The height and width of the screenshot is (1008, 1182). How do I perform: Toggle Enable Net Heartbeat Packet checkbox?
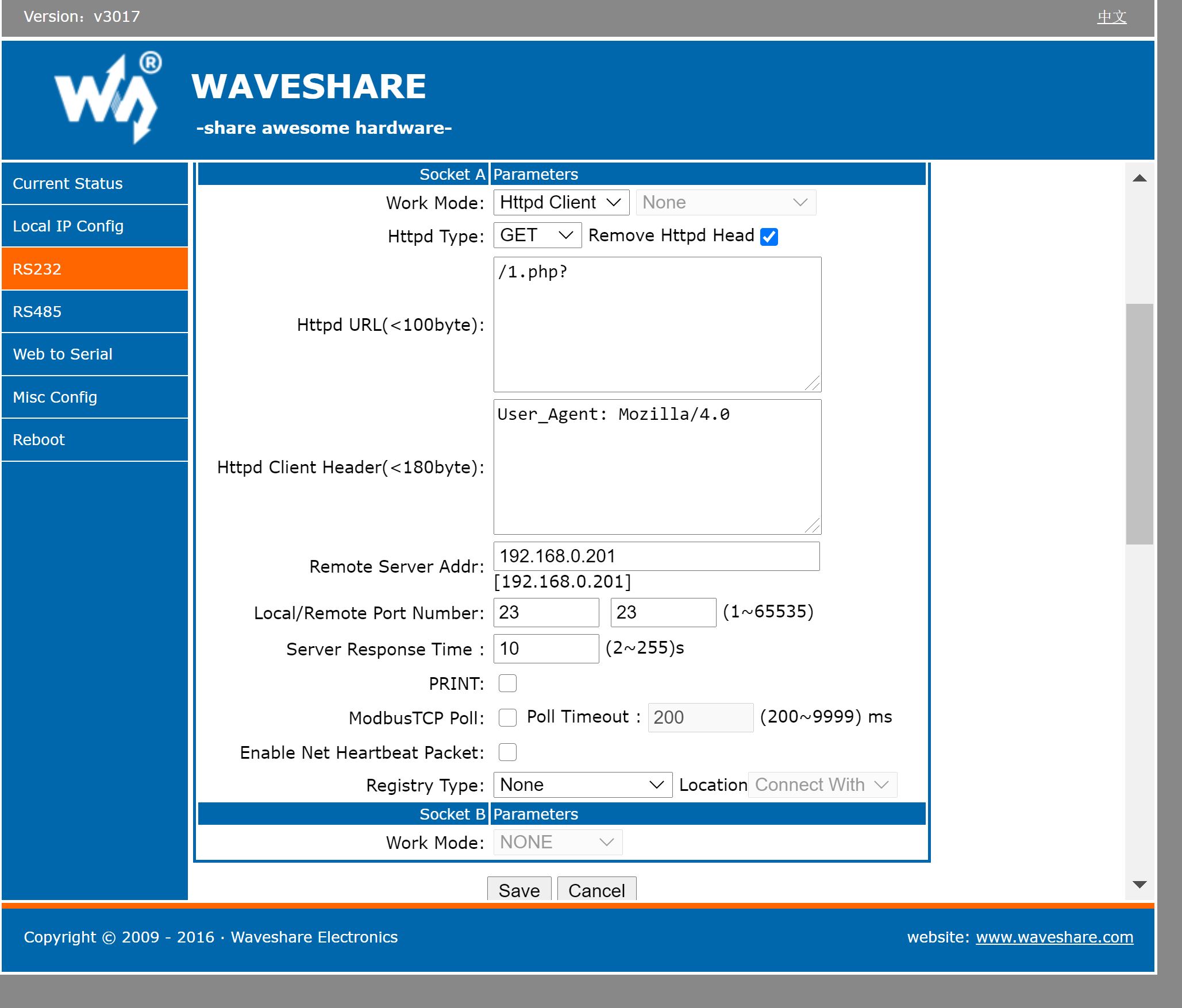(507, 752)
